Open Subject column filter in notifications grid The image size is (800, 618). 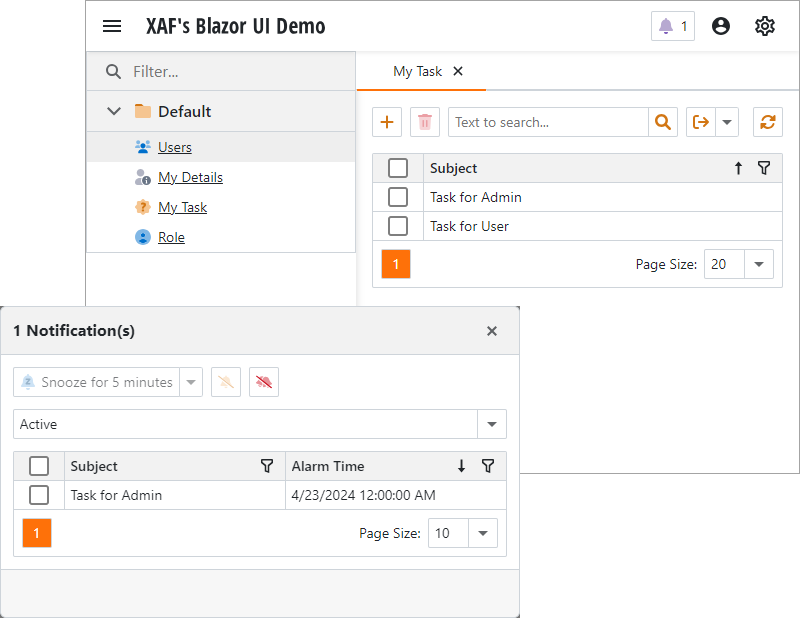tap(267, 466)
